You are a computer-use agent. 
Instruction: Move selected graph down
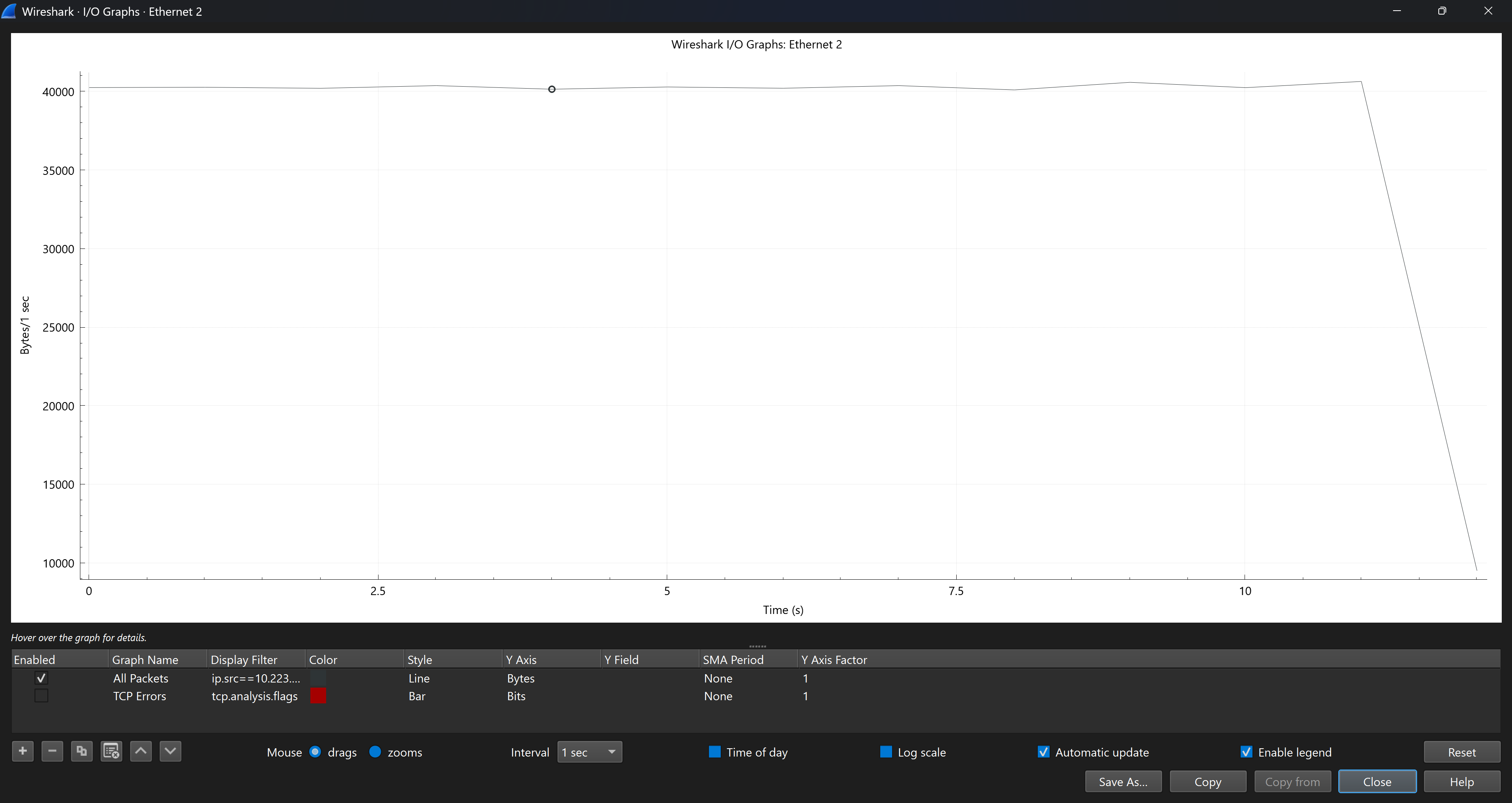tap(170, 751)
